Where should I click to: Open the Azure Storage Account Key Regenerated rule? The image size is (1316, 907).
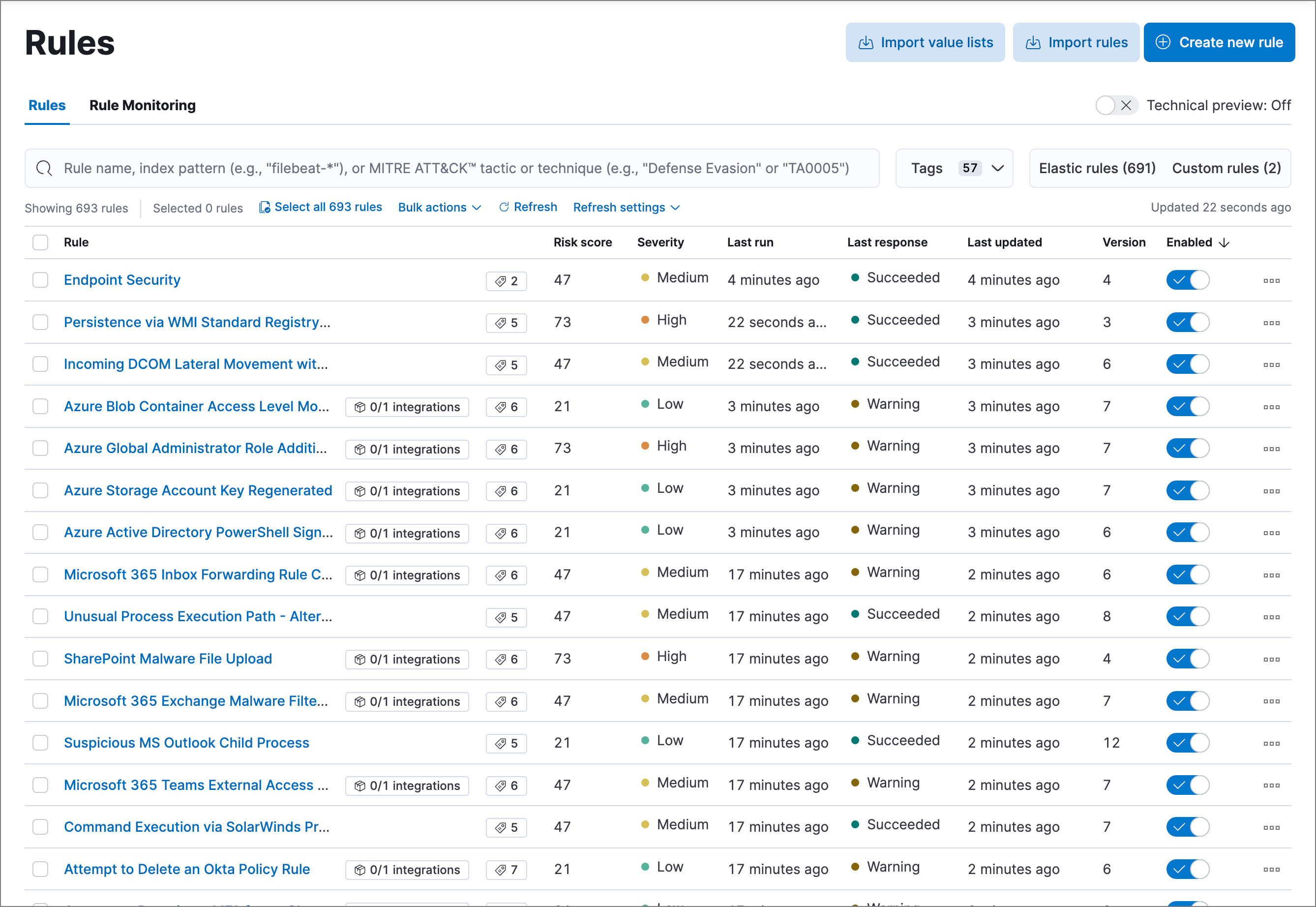point(198,490)
